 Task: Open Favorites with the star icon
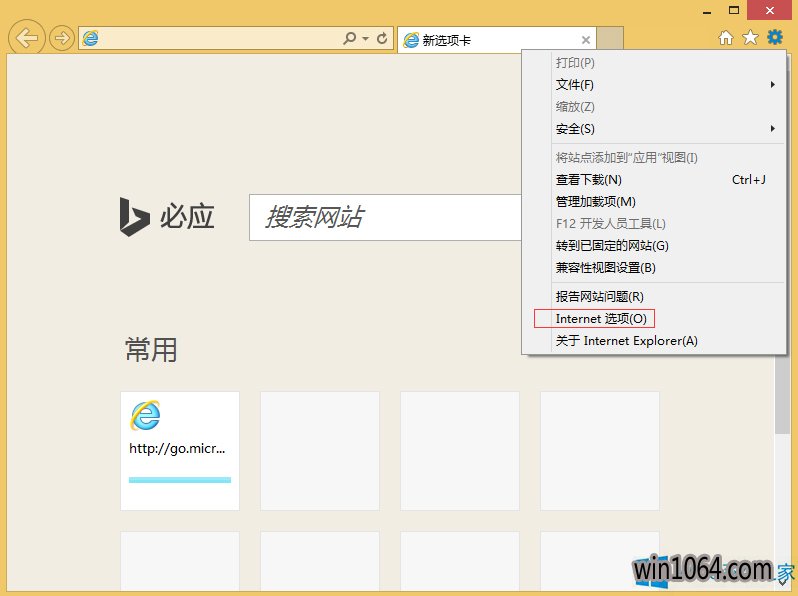tap(750, 37)
